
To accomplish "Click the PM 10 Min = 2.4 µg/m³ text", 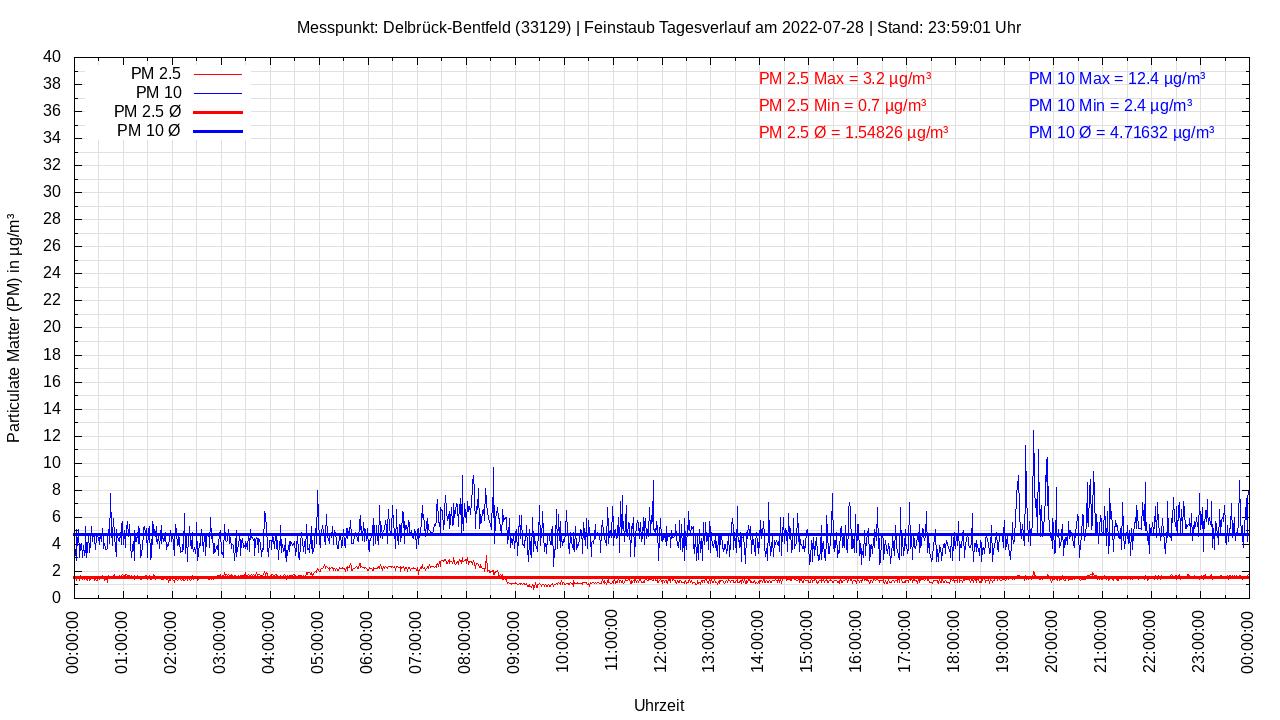I will (1110, 105).
